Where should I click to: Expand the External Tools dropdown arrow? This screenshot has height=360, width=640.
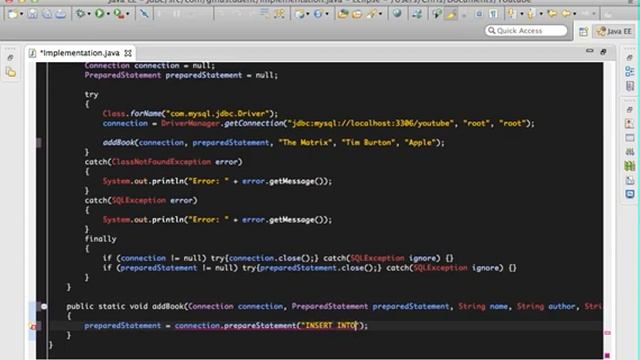click(x=128, y=14)
